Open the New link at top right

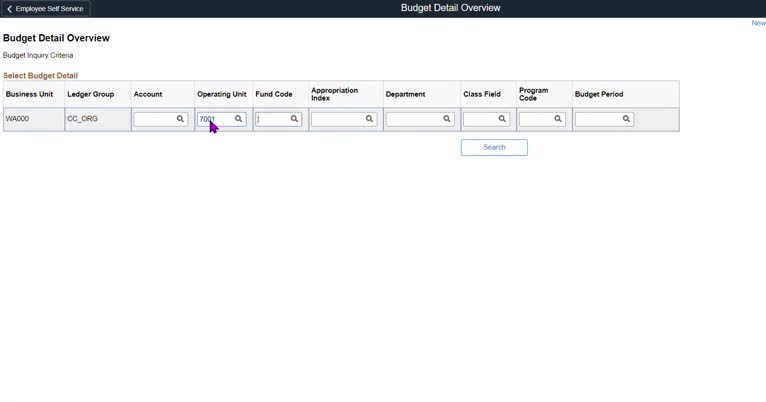(x=759, y=23)
